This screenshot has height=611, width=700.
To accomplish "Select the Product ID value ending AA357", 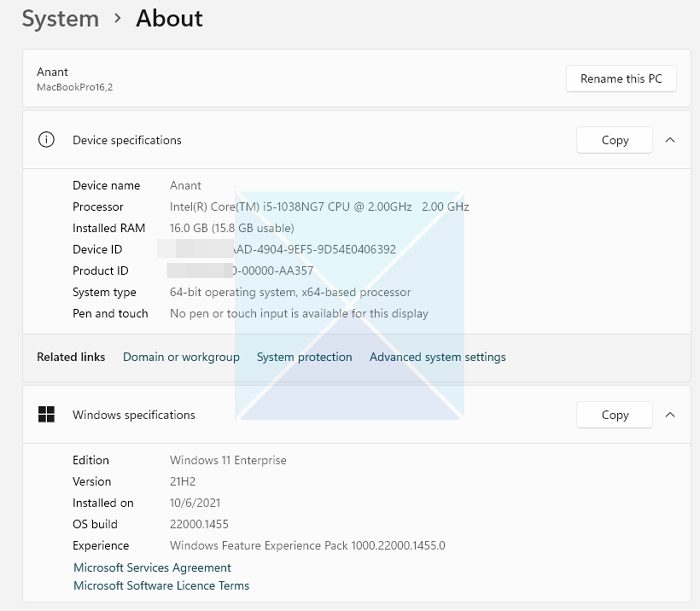I will [272, 271].
